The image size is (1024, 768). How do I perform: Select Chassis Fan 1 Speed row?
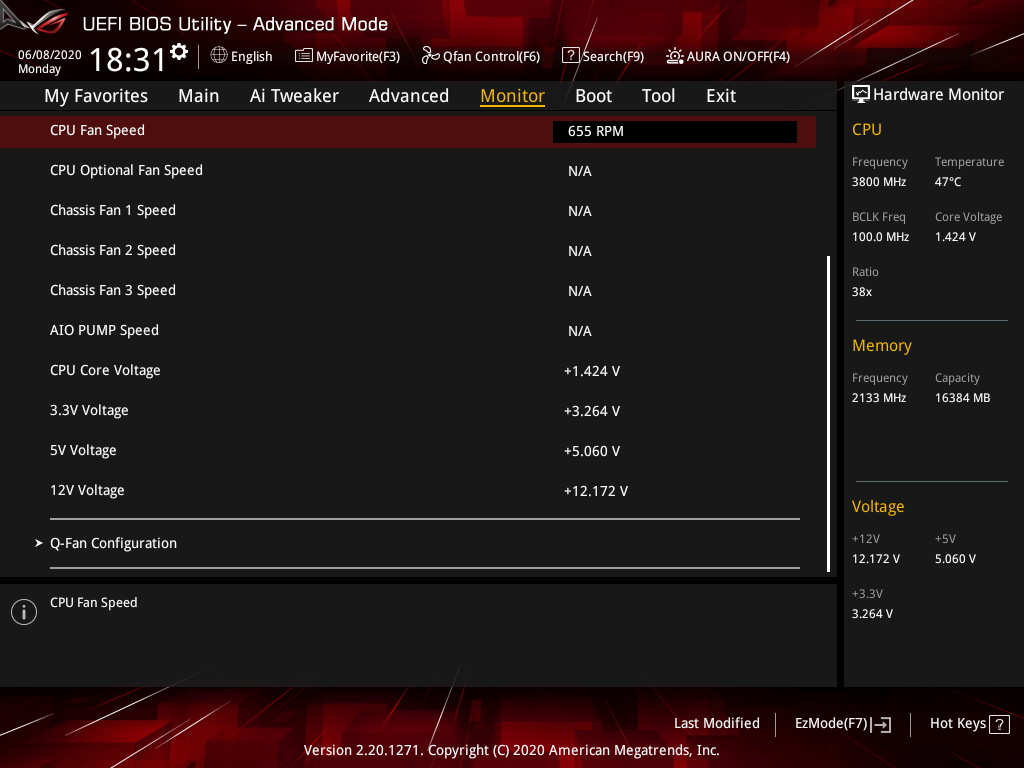click(408, 210)
